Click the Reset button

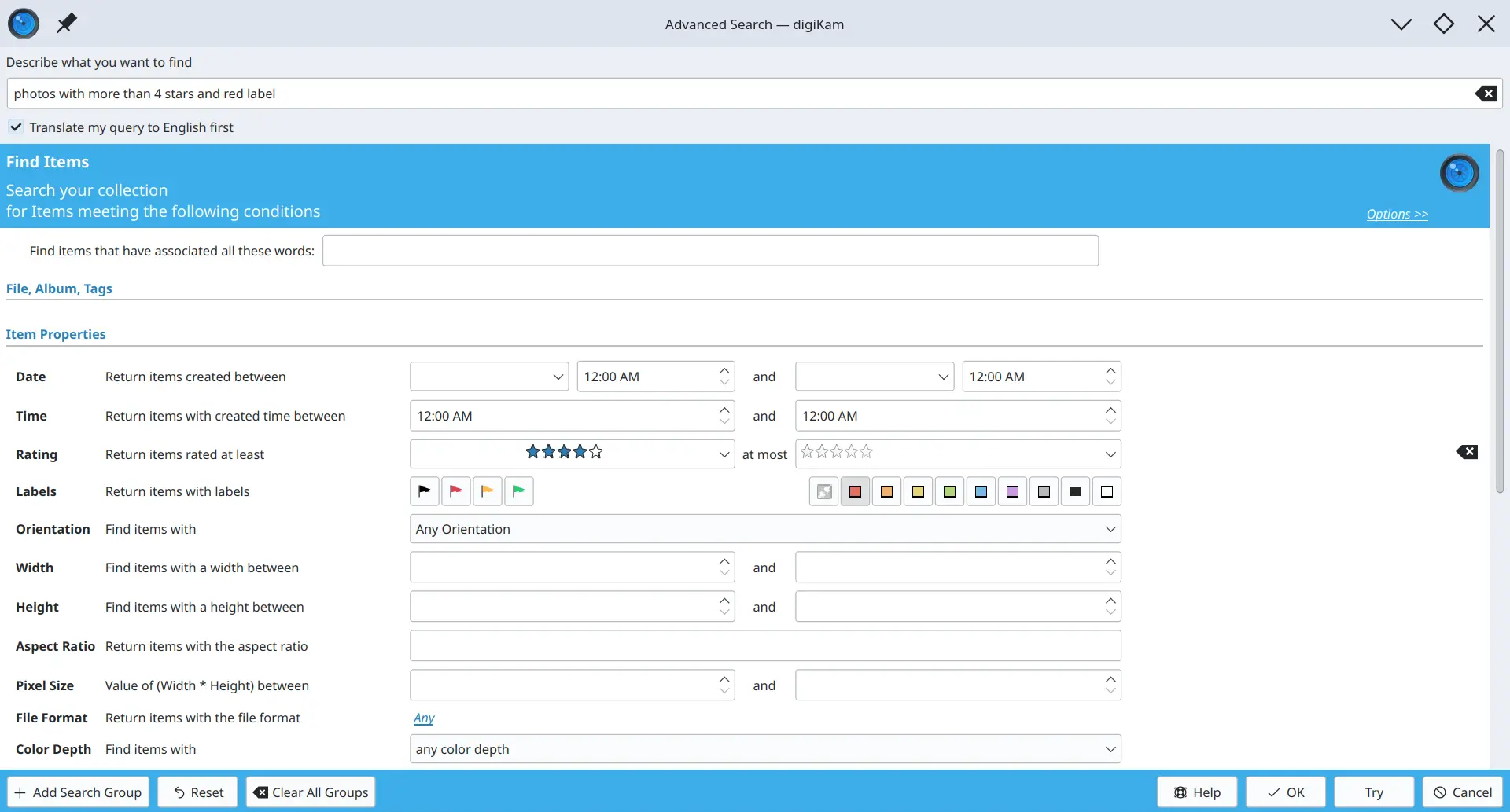coord(198,792)
